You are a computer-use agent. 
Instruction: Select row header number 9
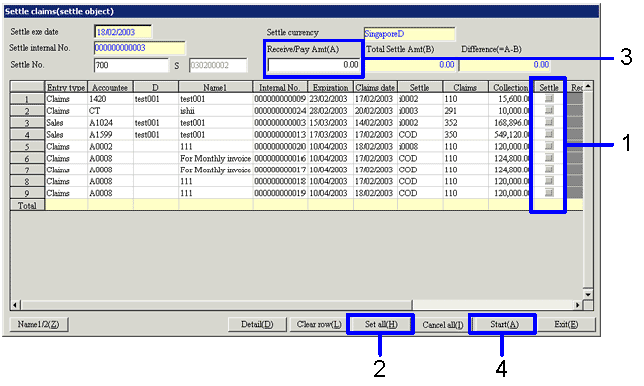pos(27,193)
